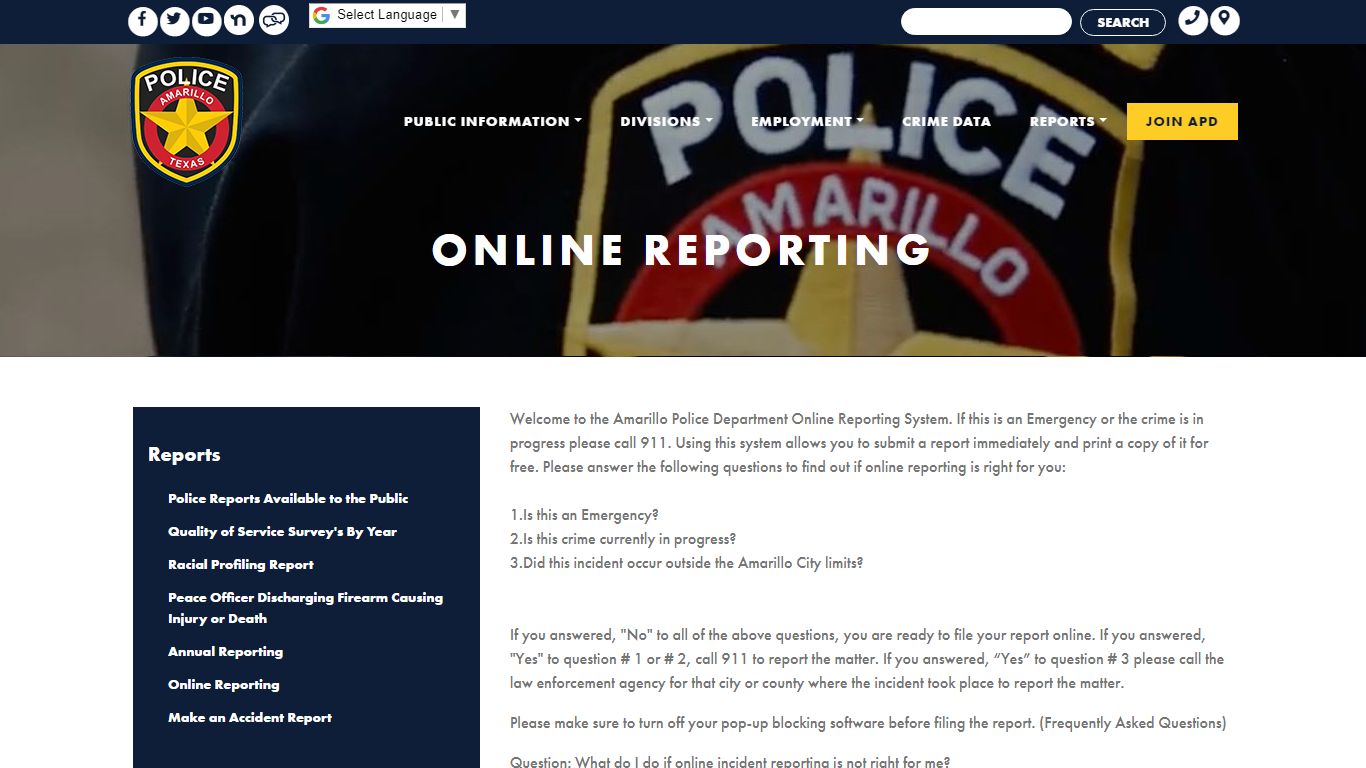Click the phone contact icon
Viewport: 1366px width, 768px height.
click(1193, 20)
